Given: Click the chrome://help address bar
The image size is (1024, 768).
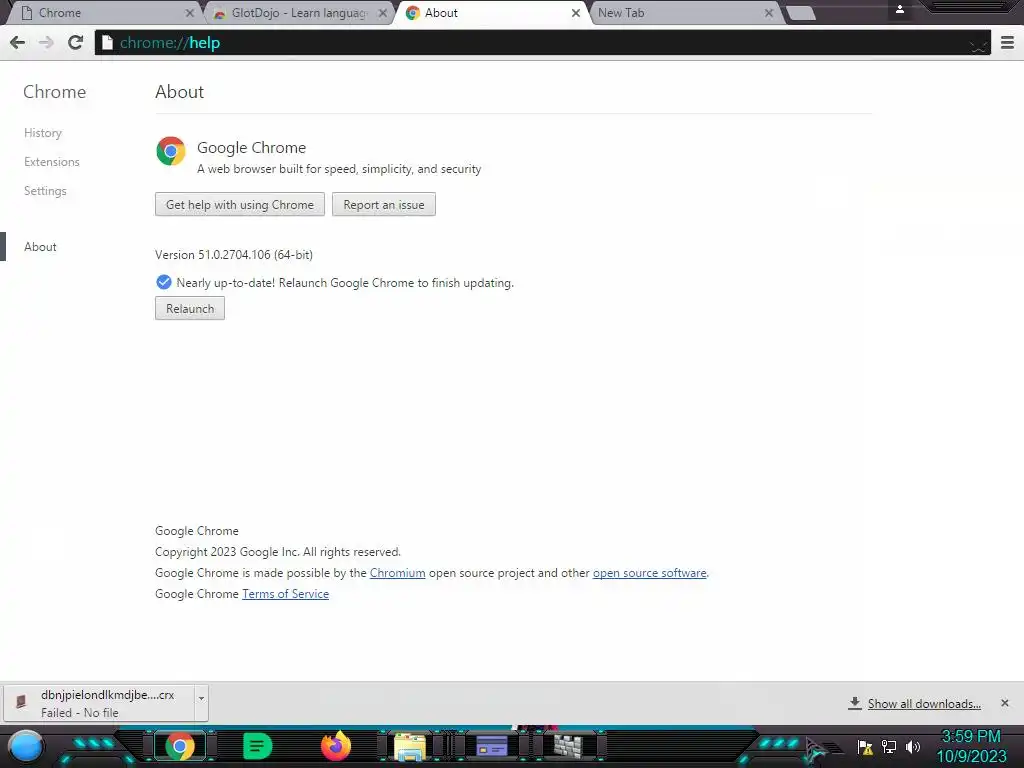Looking at the screenshot, I should 543,42.
